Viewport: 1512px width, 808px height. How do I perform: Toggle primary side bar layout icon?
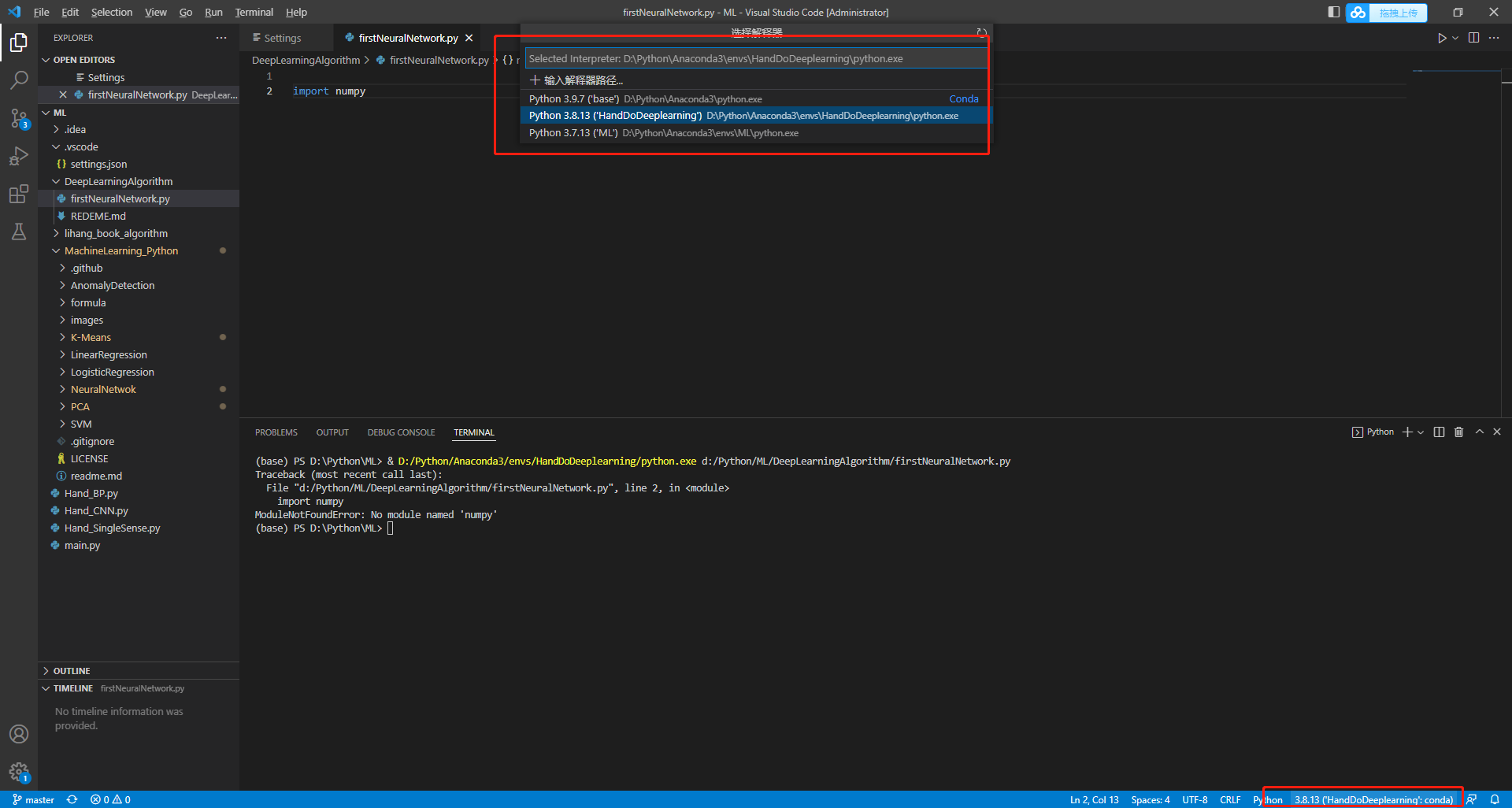[1333, 12]
